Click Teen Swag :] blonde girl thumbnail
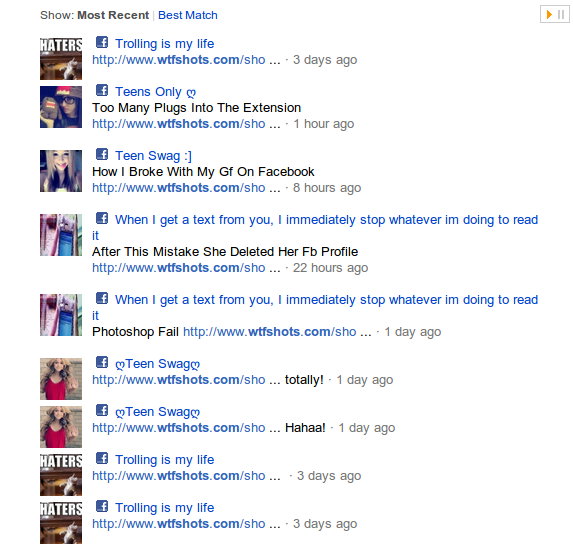The width and height of the screenshot is (573, 558). pyautogui.click(x=61, y=171)
